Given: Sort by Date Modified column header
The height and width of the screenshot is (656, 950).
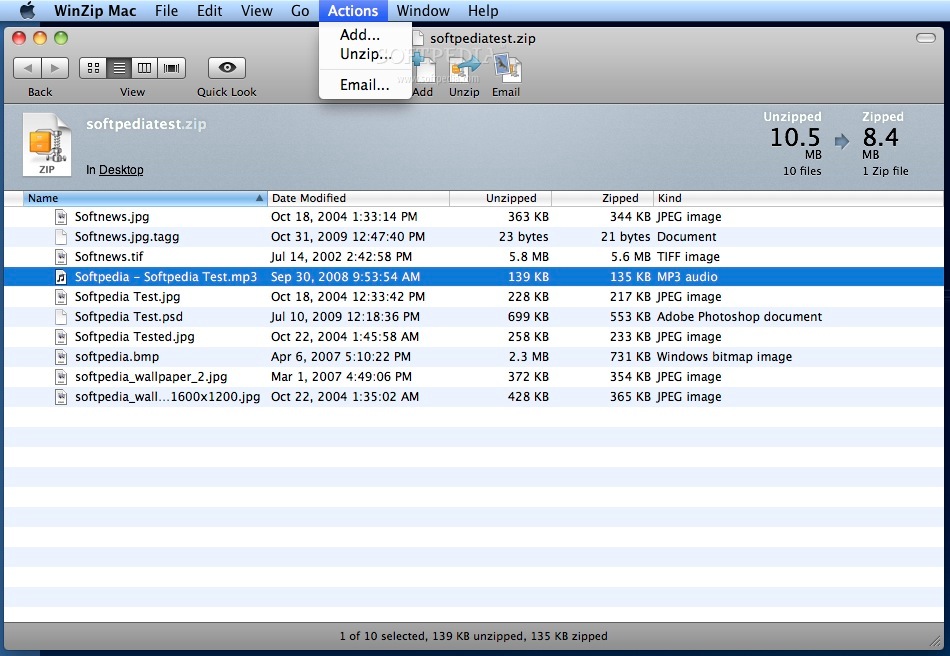Looking at the screenshot, I should click(x=357, y=198).
